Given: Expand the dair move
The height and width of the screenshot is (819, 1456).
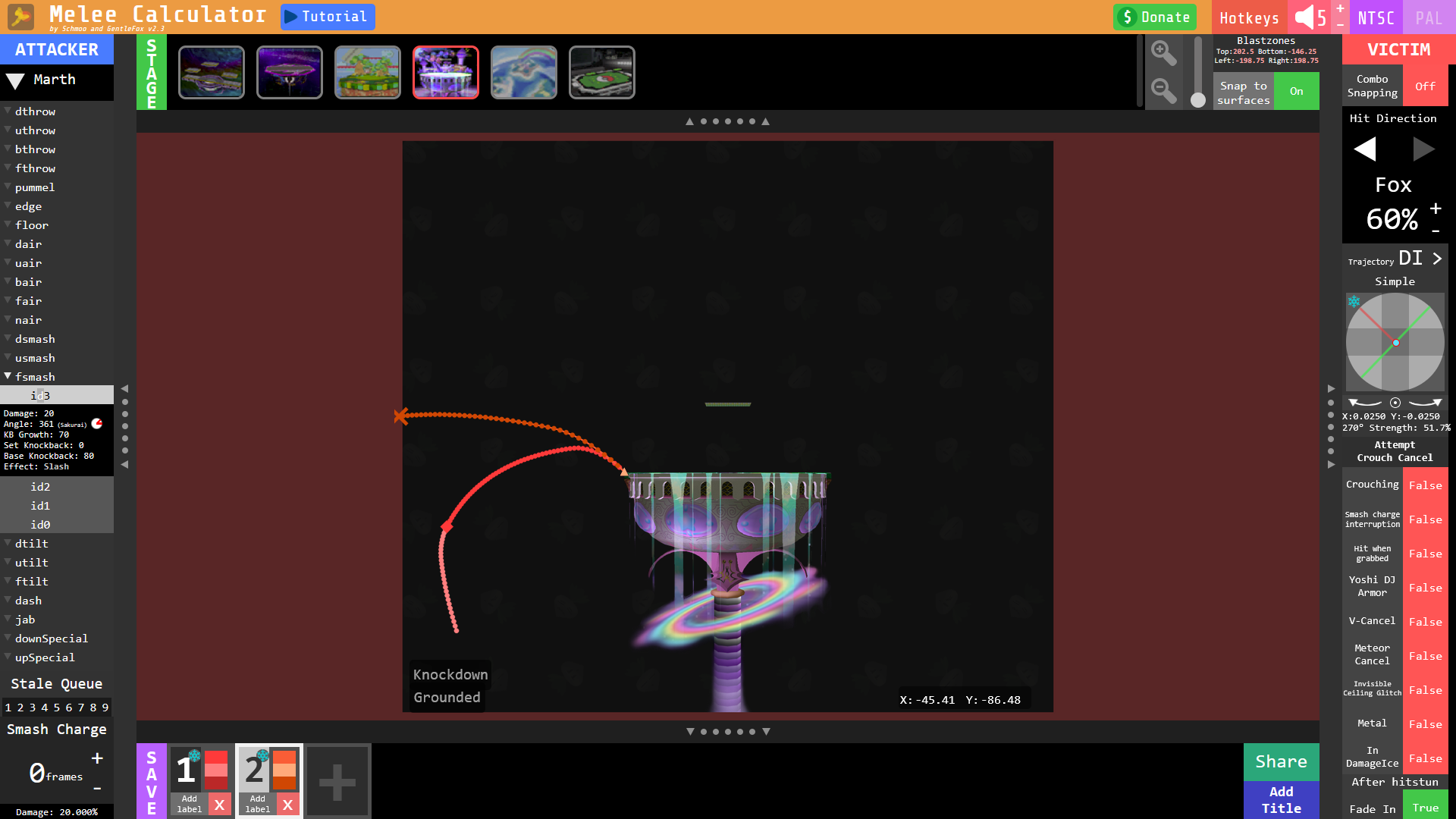Looking at the screenshot, I should pyautogui.click(x=57, y=244).
